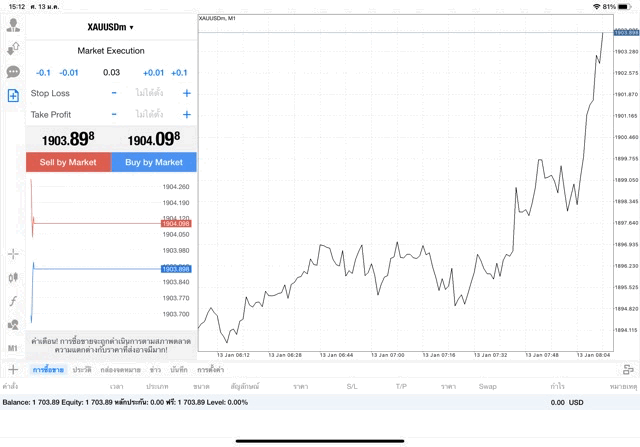Increase Stop Loss with plus stepper
Screen dimensions: 640x447
coord(187,93)
